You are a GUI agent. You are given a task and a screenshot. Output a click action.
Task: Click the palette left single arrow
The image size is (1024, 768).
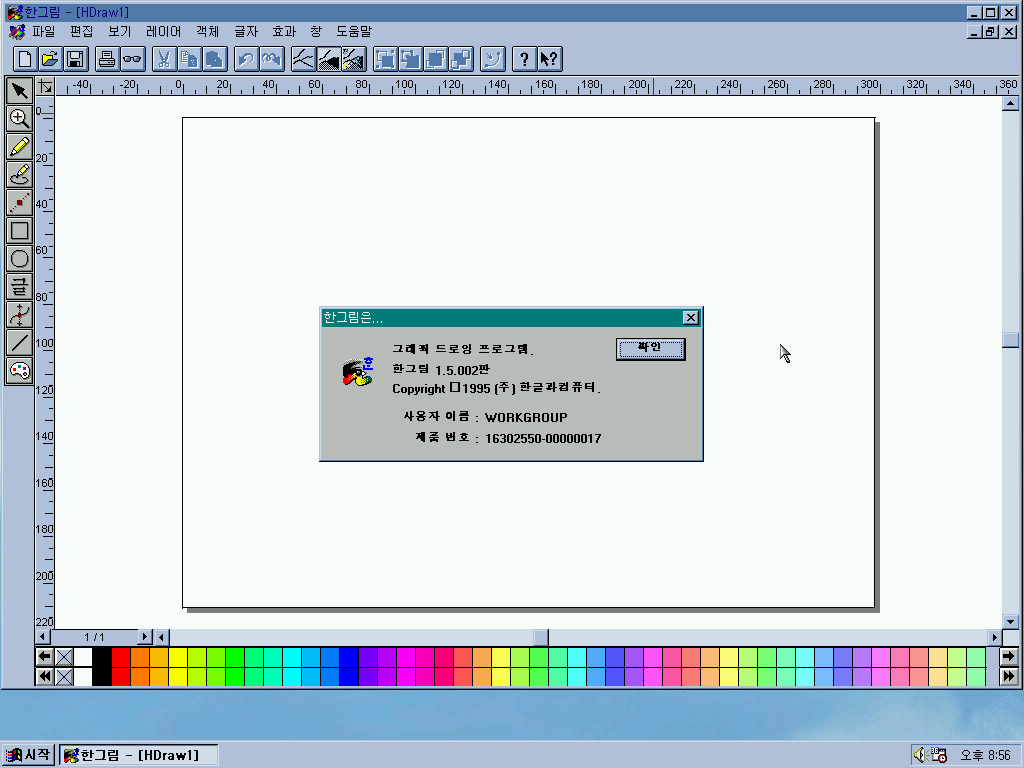(x=44, y=657)
